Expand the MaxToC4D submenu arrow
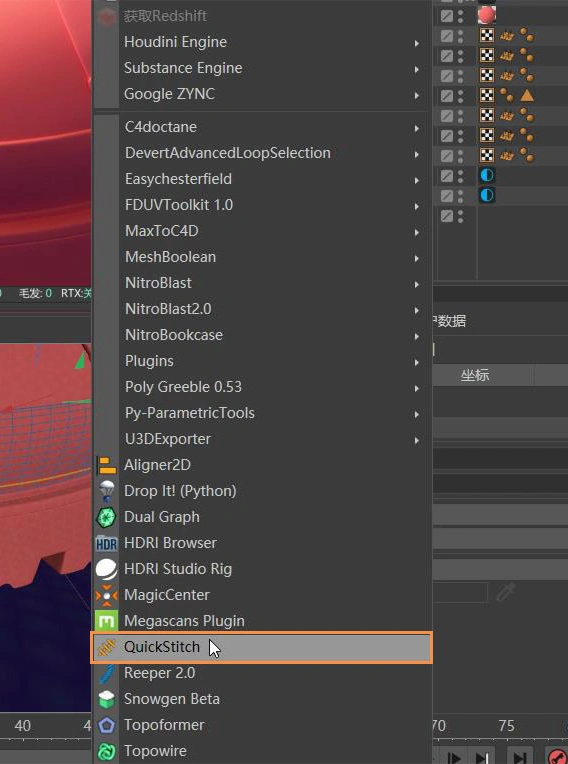This screenshot has height=764, width=568. tap(417, 232)
